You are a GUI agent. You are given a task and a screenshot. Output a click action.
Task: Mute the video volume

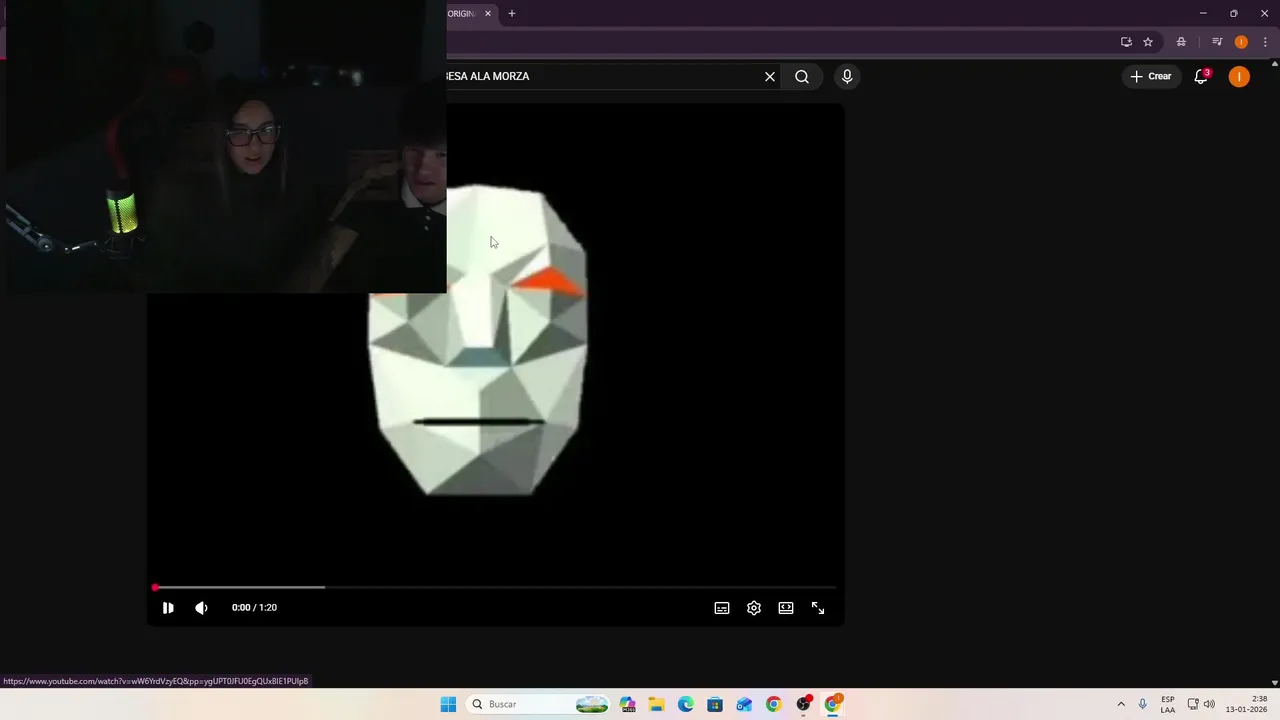[x=201, y=608]
